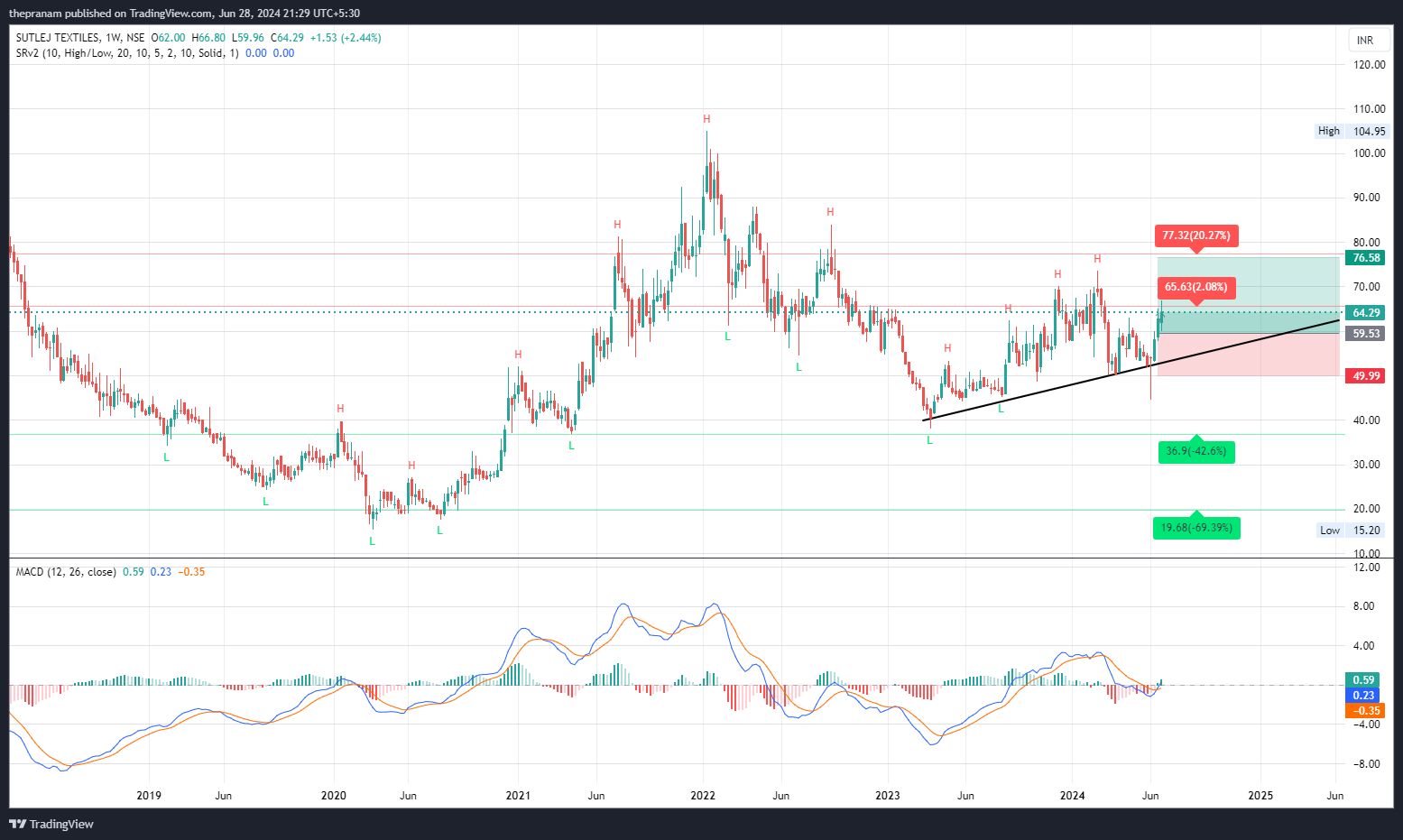Click the +1.53 (+2.44%) change value

(x=346, y=38)
